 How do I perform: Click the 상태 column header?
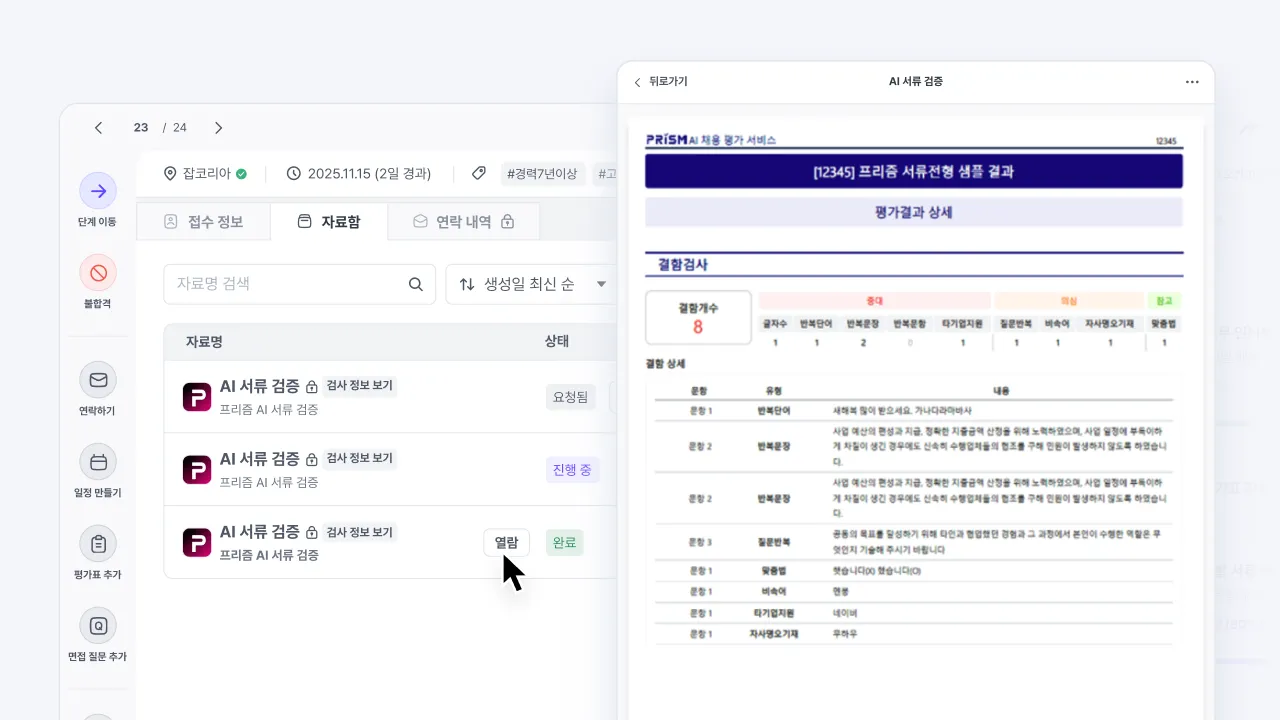[557, 342]
